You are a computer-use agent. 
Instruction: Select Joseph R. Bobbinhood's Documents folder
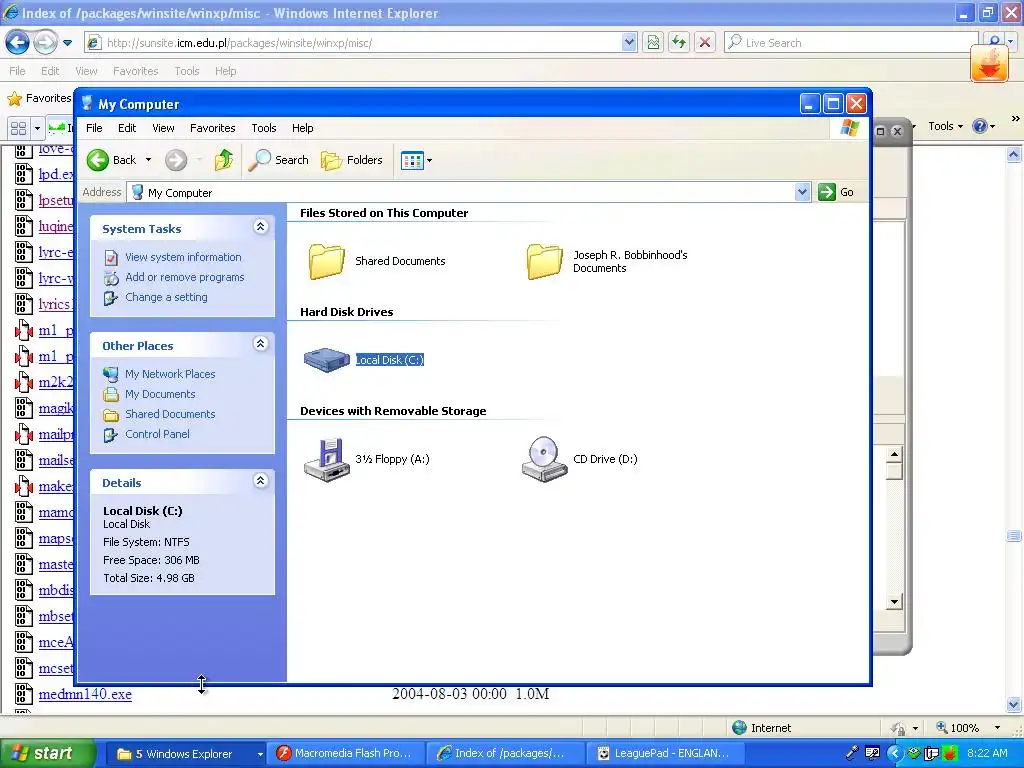pyautogui.click(x=544, y=261)
